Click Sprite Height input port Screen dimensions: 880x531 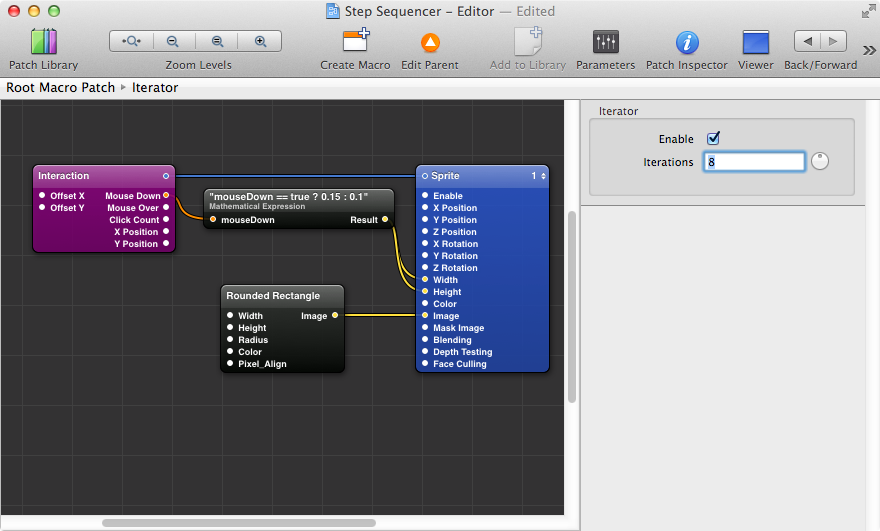point(425,291)
